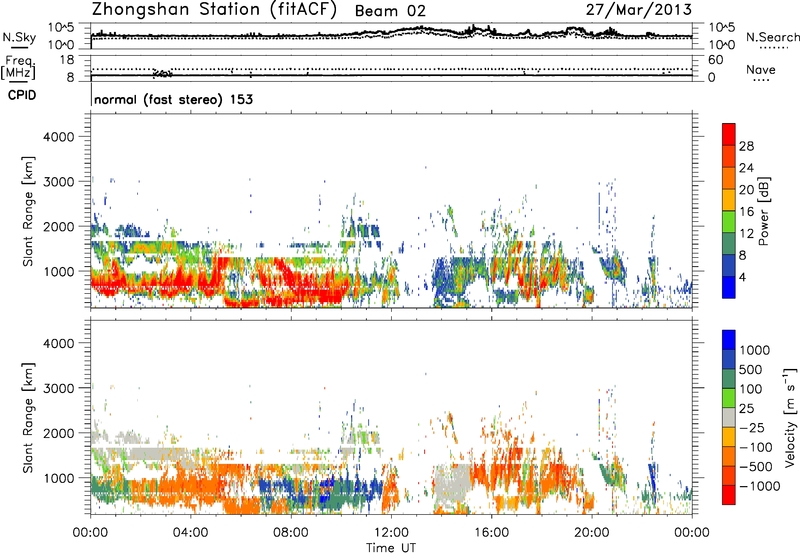Click the '4000' tick in the velocity panel
The width and height of the screenshot is (800, 554).
coord(58,343)
